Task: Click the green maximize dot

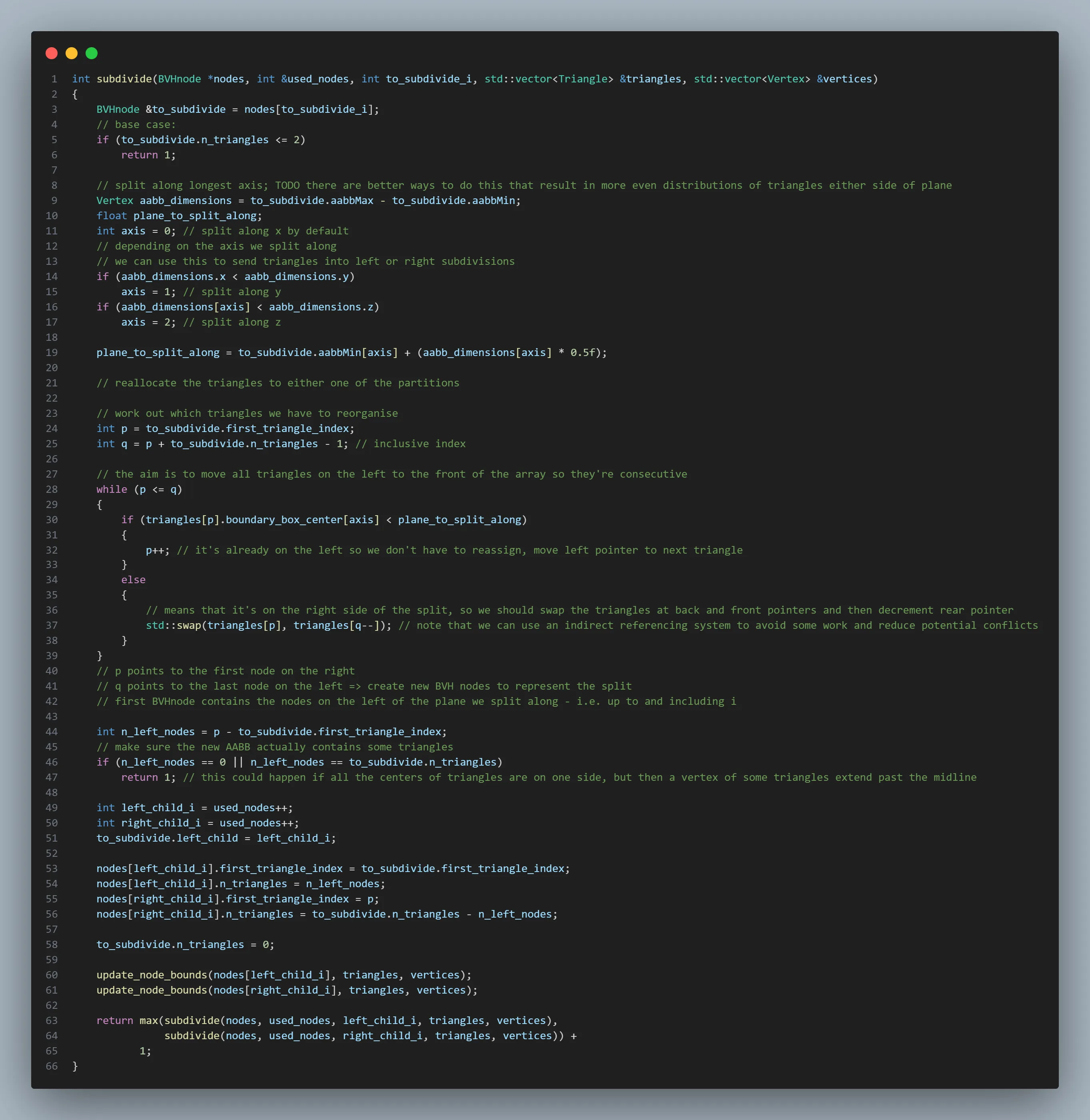Action: pyautogui.click(x=92, y=53)
